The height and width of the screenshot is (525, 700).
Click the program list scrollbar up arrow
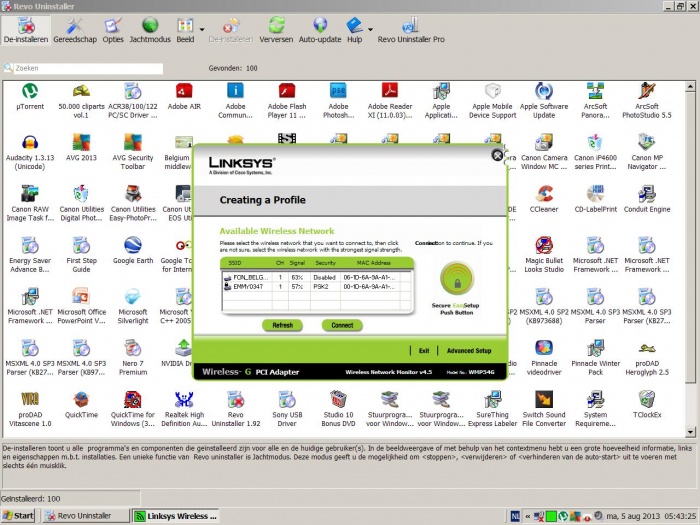690,86
